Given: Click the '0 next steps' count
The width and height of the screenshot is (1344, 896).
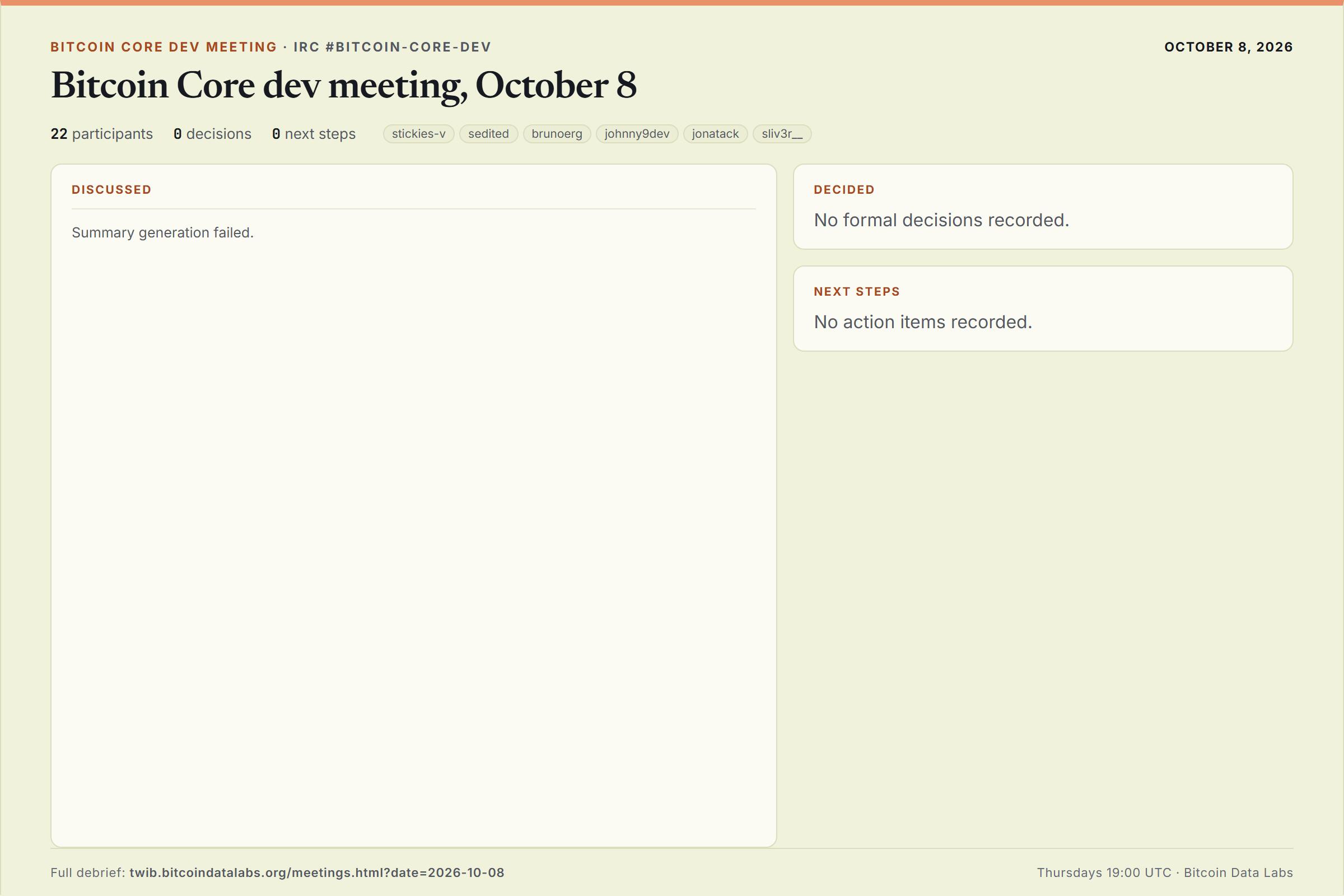Looking at the screenshot, I should [314, 134].
